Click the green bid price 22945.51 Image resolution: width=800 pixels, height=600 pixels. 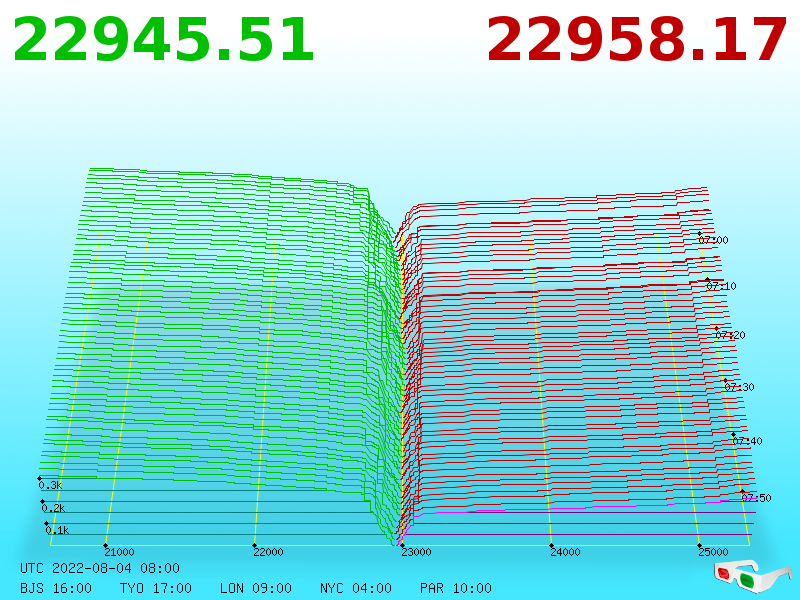(x=163, y=40)
